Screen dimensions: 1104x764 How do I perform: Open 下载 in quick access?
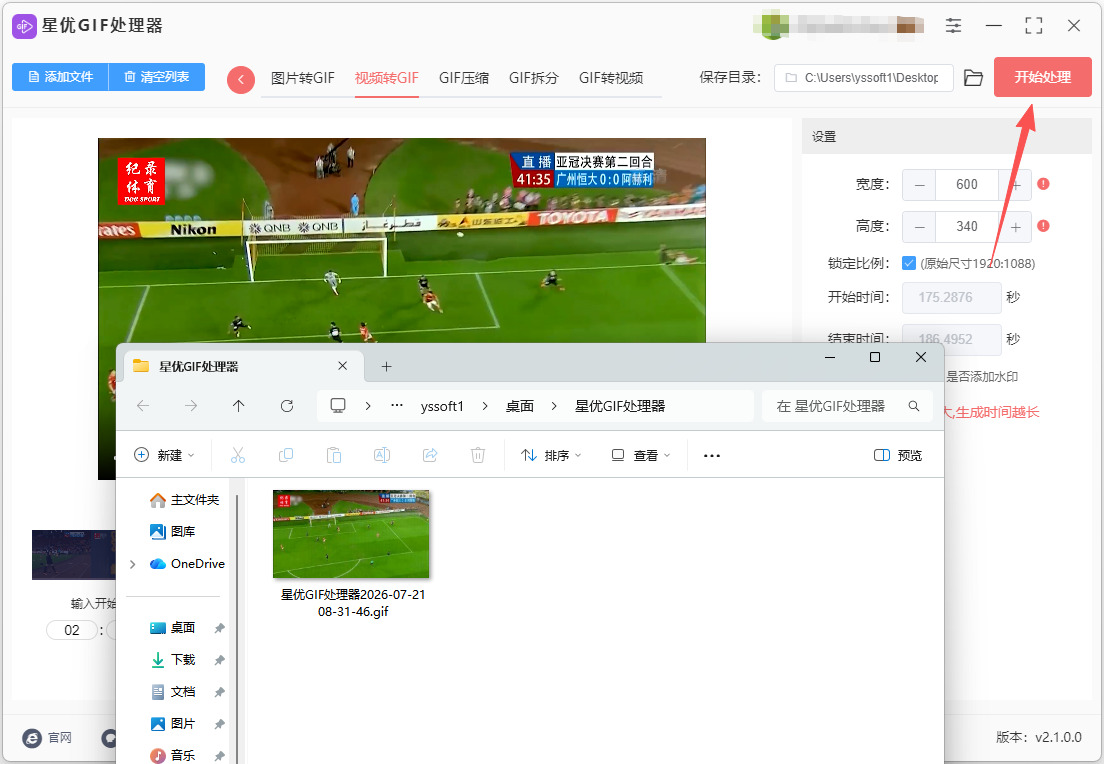tap(173, 660)
